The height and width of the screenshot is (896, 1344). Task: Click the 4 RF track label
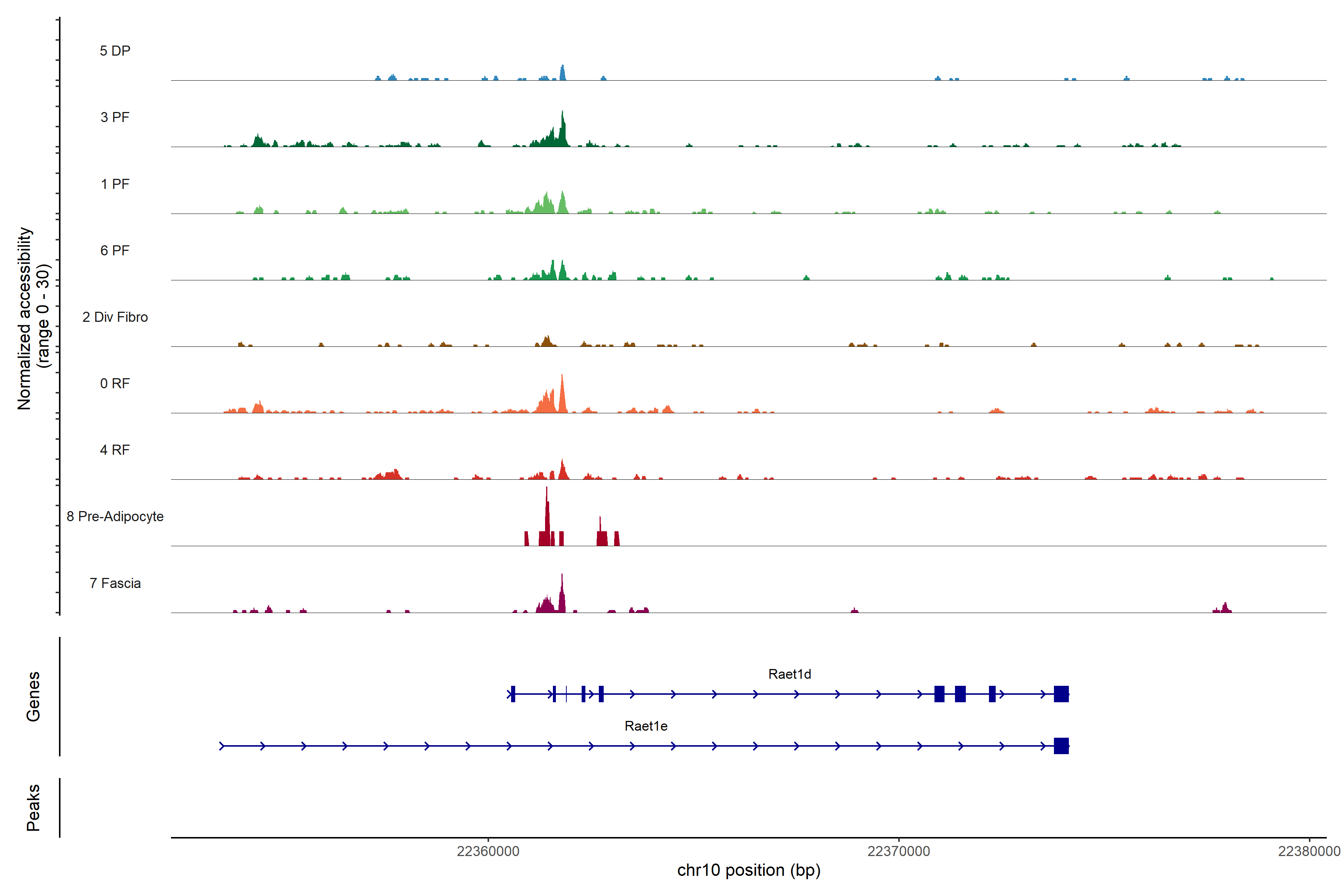point(115,450)
